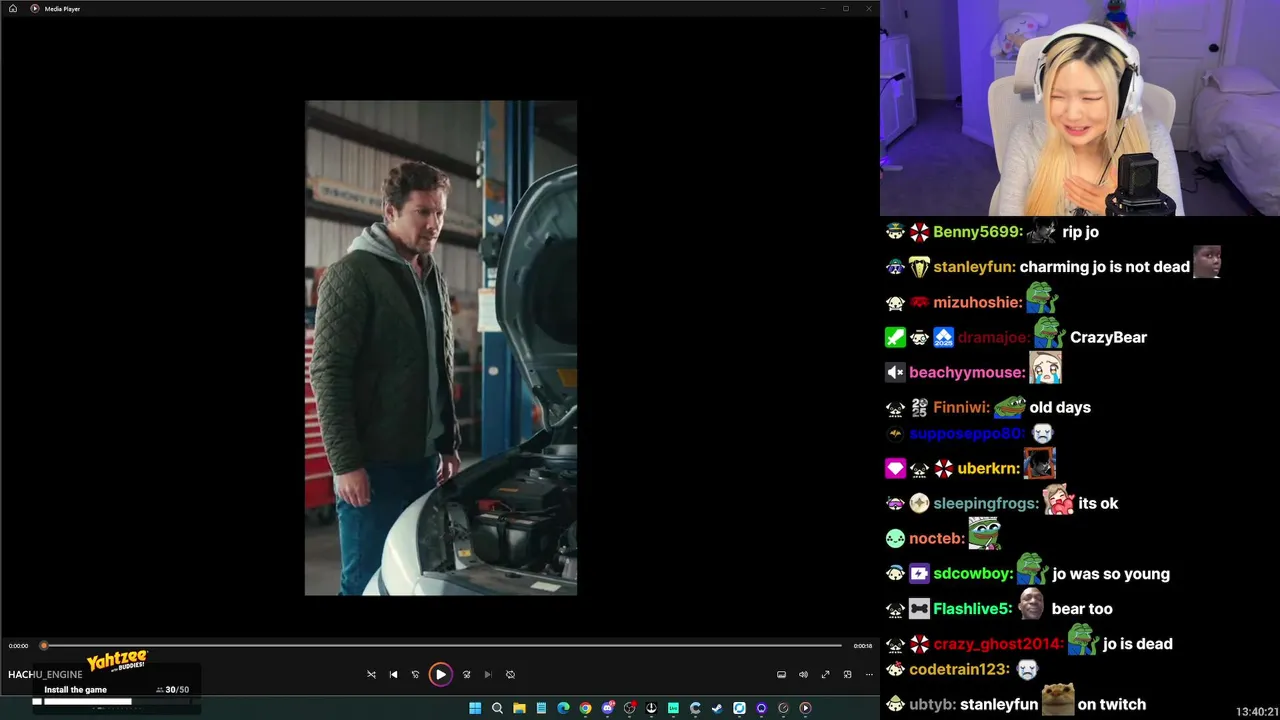Click the "bear too" chat message
Image resolution: width=1280 pixels, height=720 pixels.
(x=1082, y=609)
